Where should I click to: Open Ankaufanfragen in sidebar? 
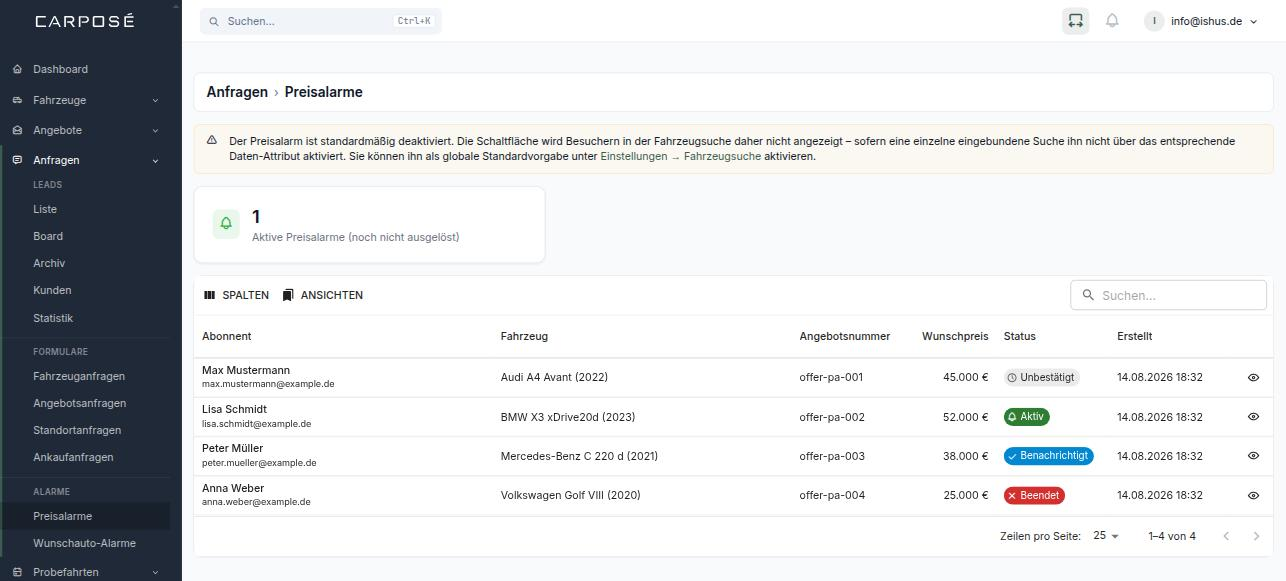[73, 457]
